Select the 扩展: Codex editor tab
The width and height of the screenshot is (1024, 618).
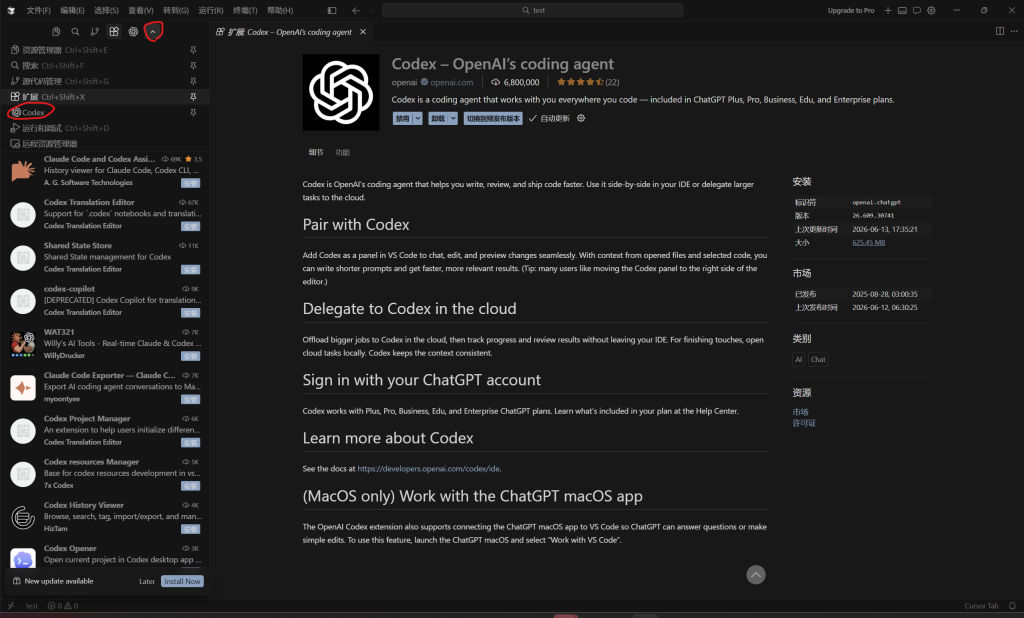(290, 31)
